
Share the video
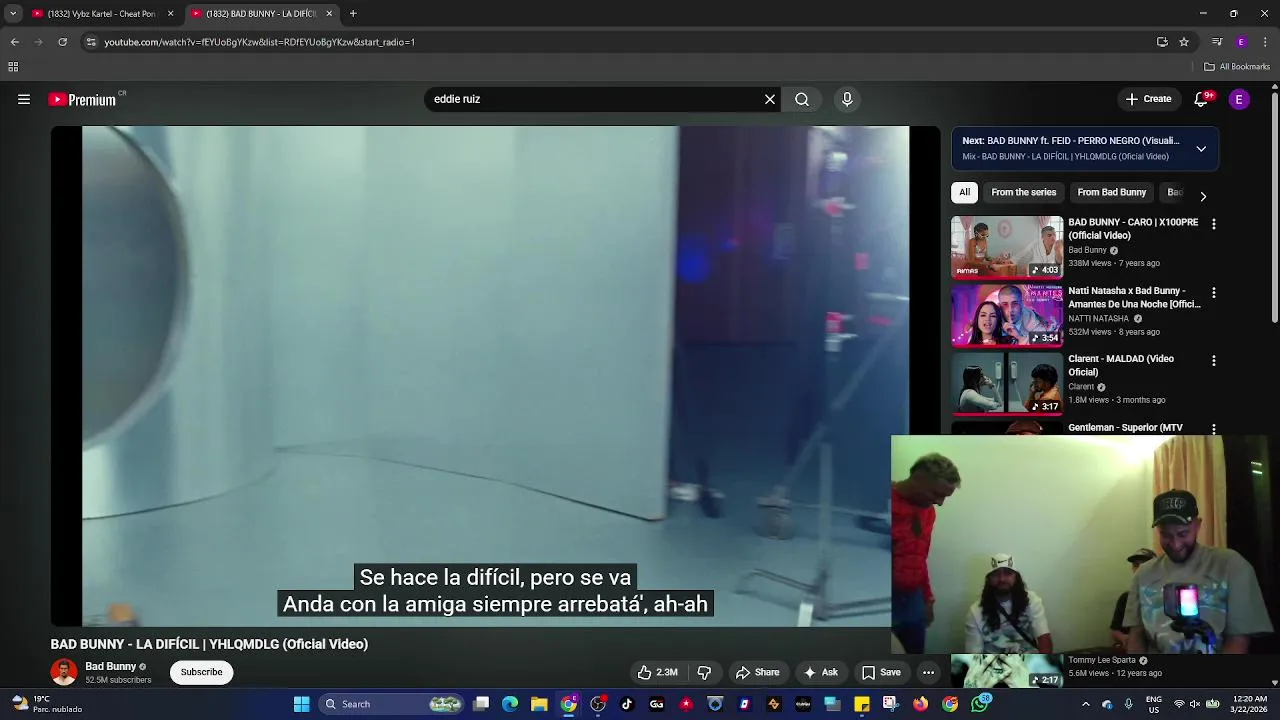tap(757, 672)
